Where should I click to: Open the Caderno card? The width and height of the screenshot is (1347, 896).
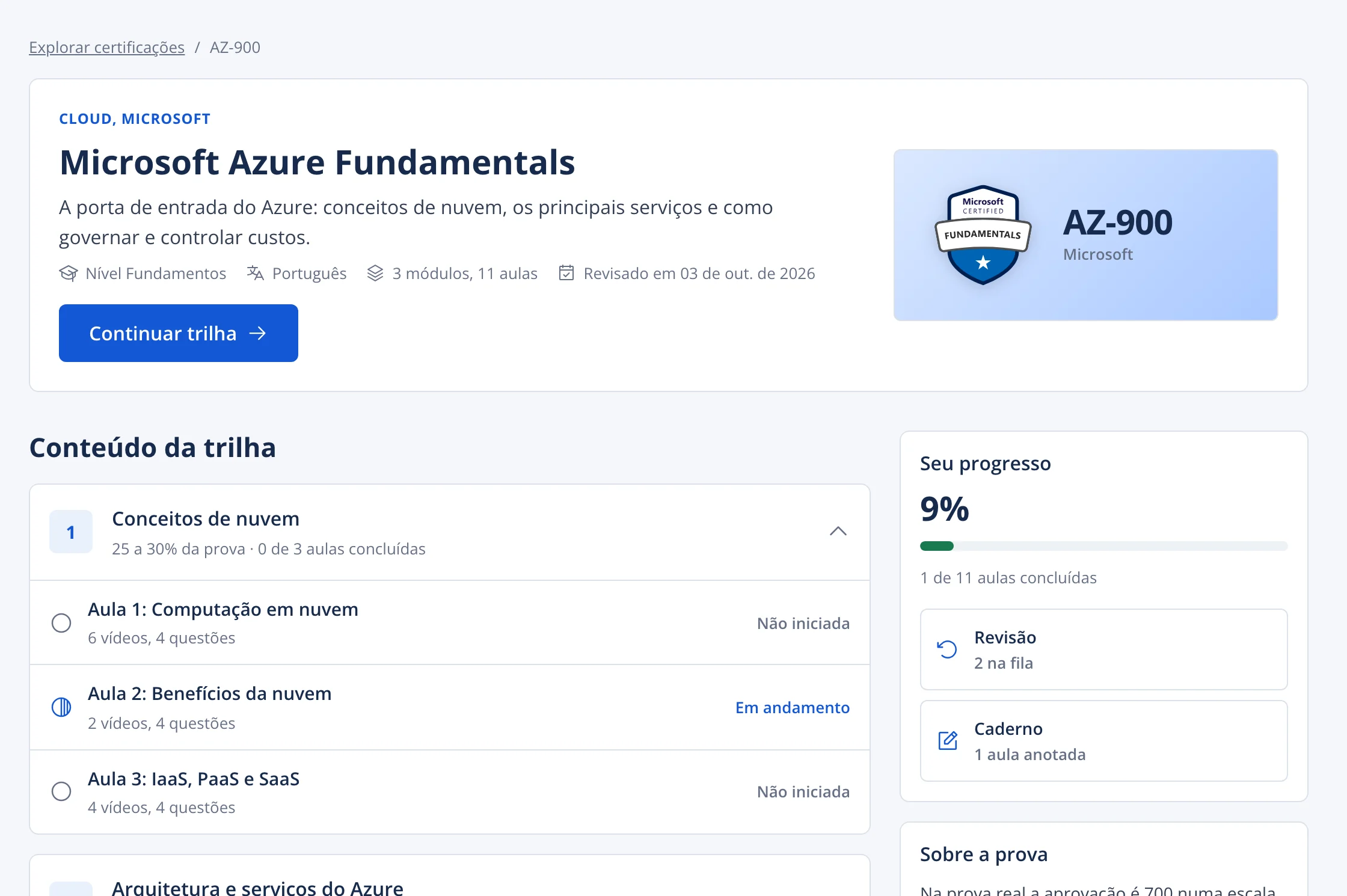(x=1104, y=741)
